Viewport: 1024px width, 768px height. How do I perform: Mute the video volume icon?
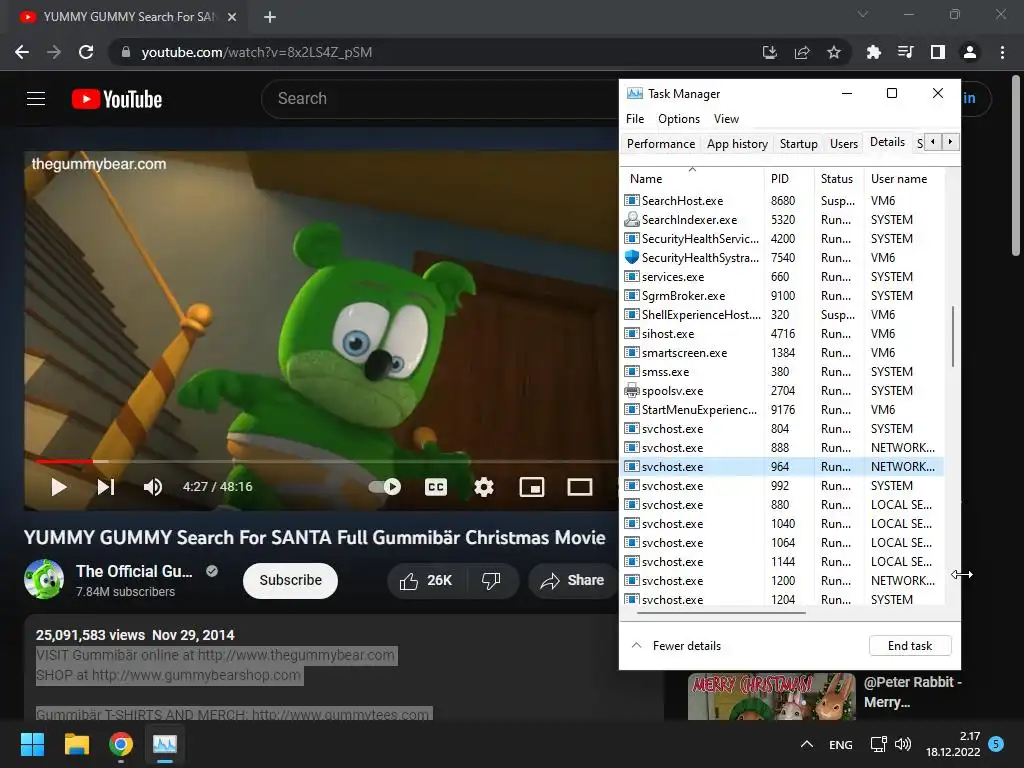pyautogui.click(x=153, y=487)
